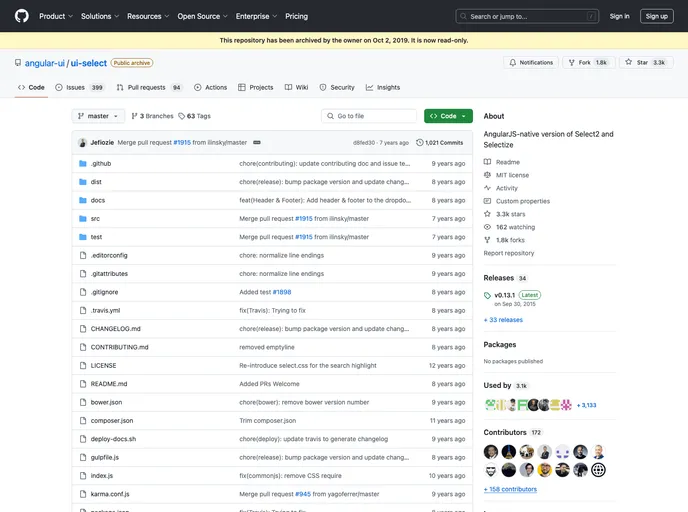Click the ellipsis commit message expander
This screenshot has height=512, width=688.
click(x=257, y=143)
